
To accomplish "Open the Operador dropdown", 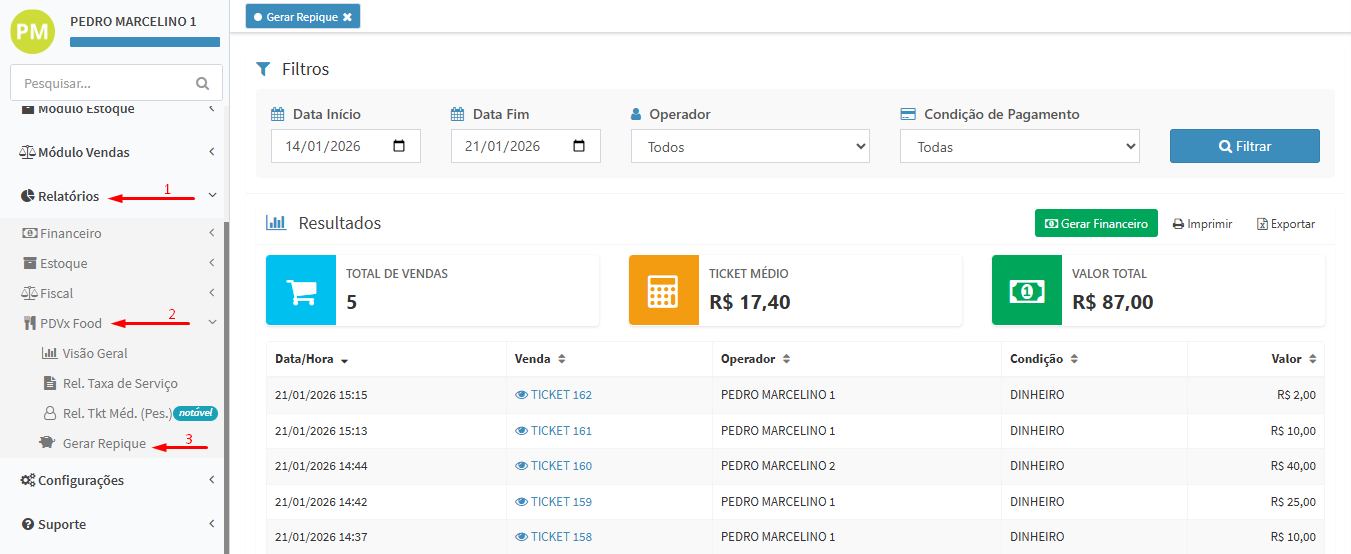I will pos(750,147).
